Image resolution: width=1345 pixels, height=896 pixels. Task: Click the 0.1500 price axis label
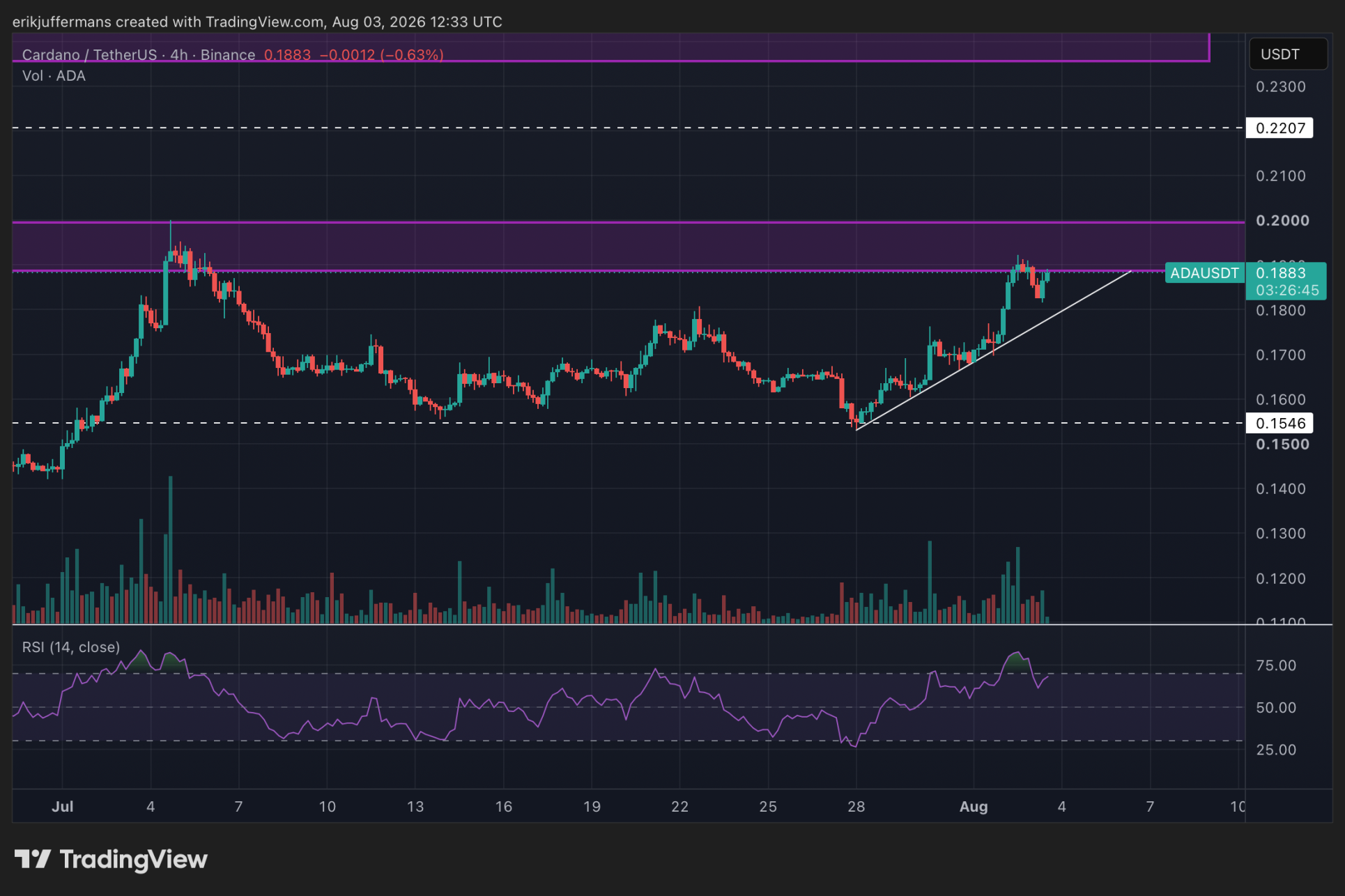click(x=1282, y=444)
